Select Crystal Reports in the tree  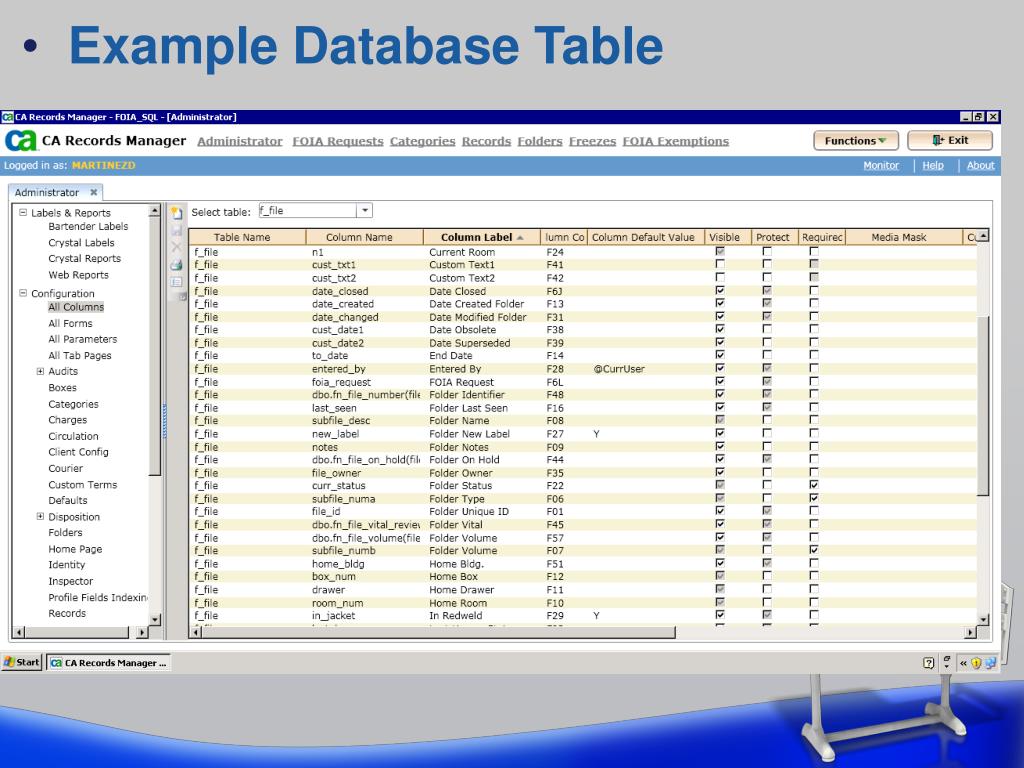click(x=84, y=259)
